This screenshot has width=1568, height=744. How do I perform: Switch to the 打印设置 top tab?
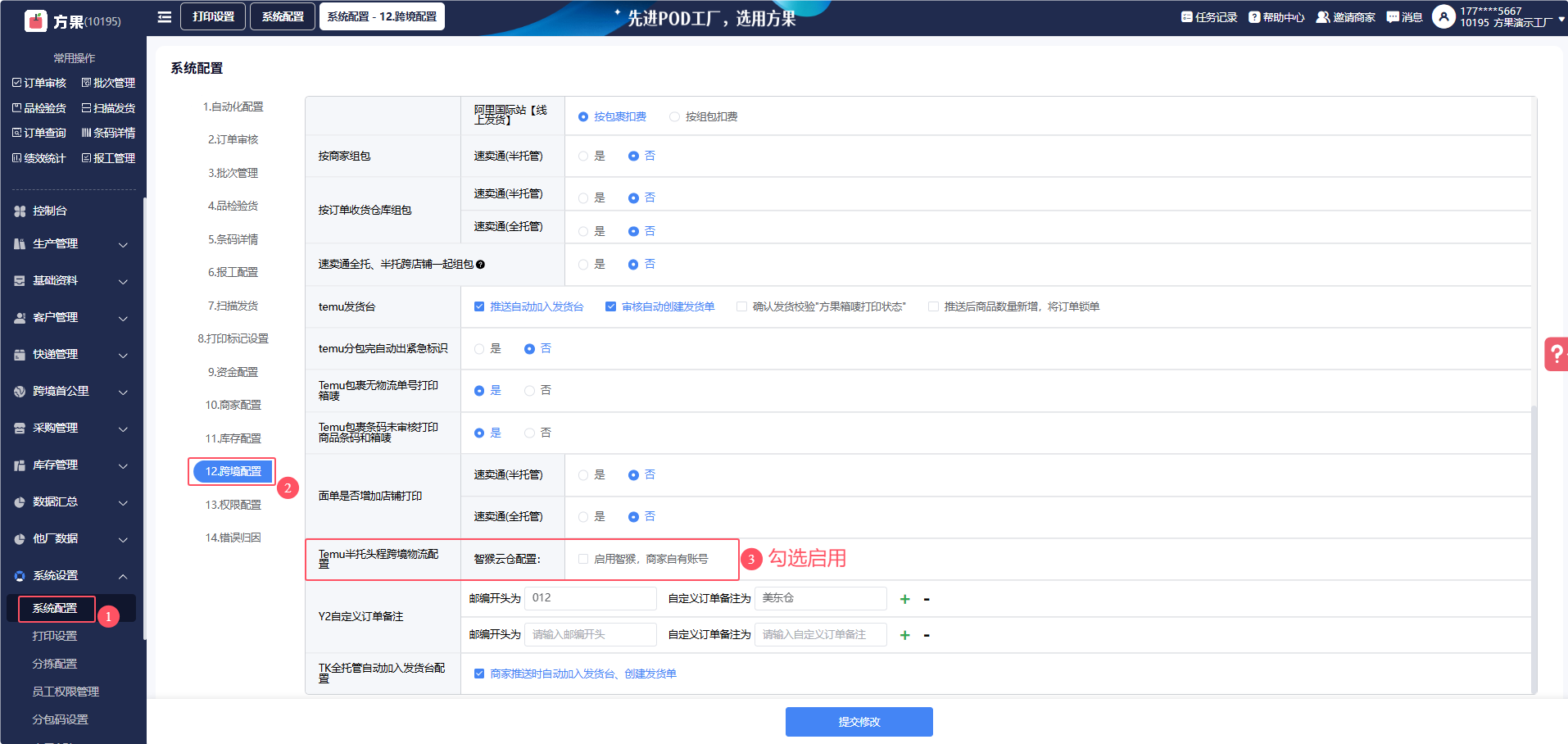click(x=213, y=16)
